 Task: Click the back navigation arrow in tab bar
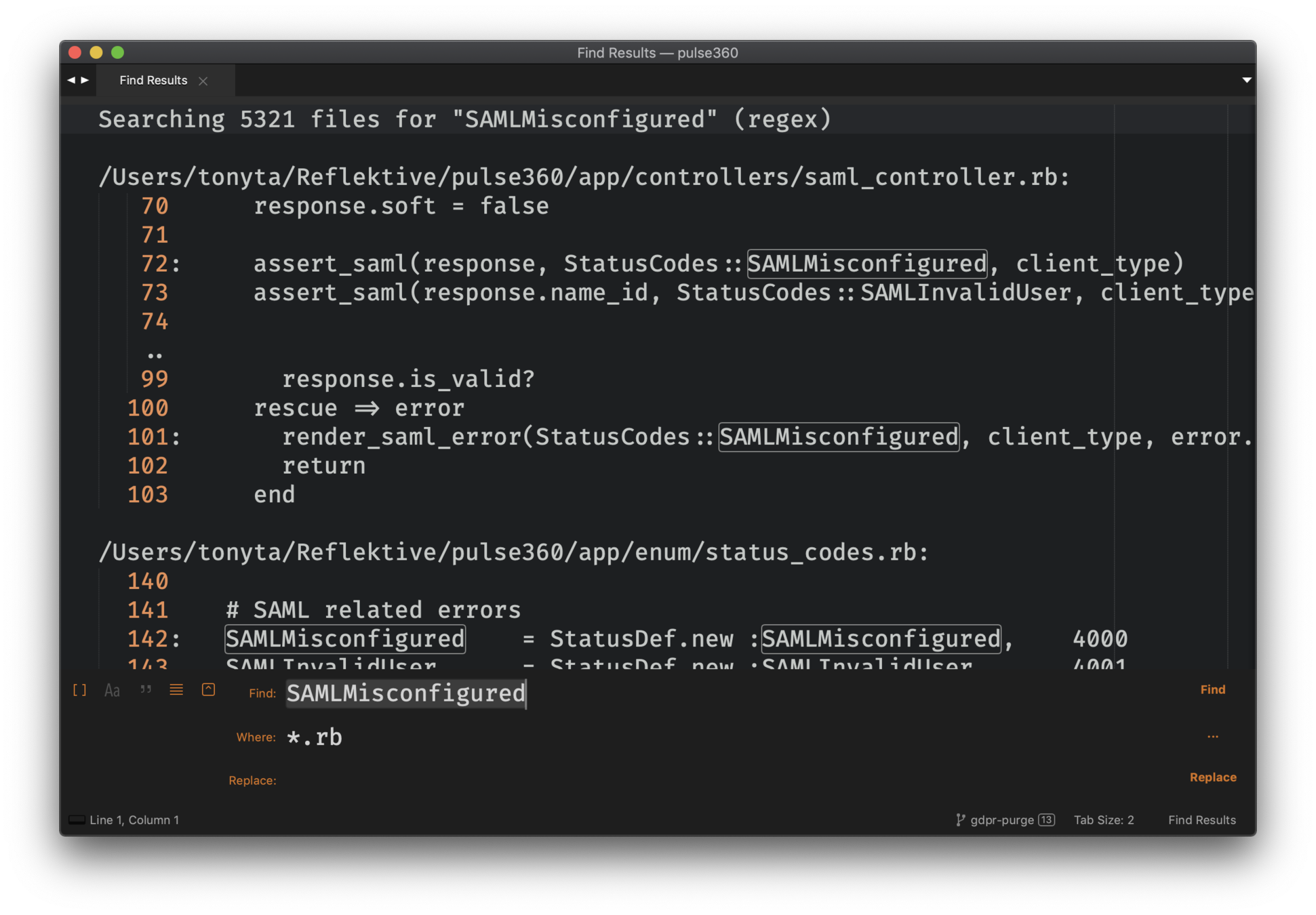71,80
